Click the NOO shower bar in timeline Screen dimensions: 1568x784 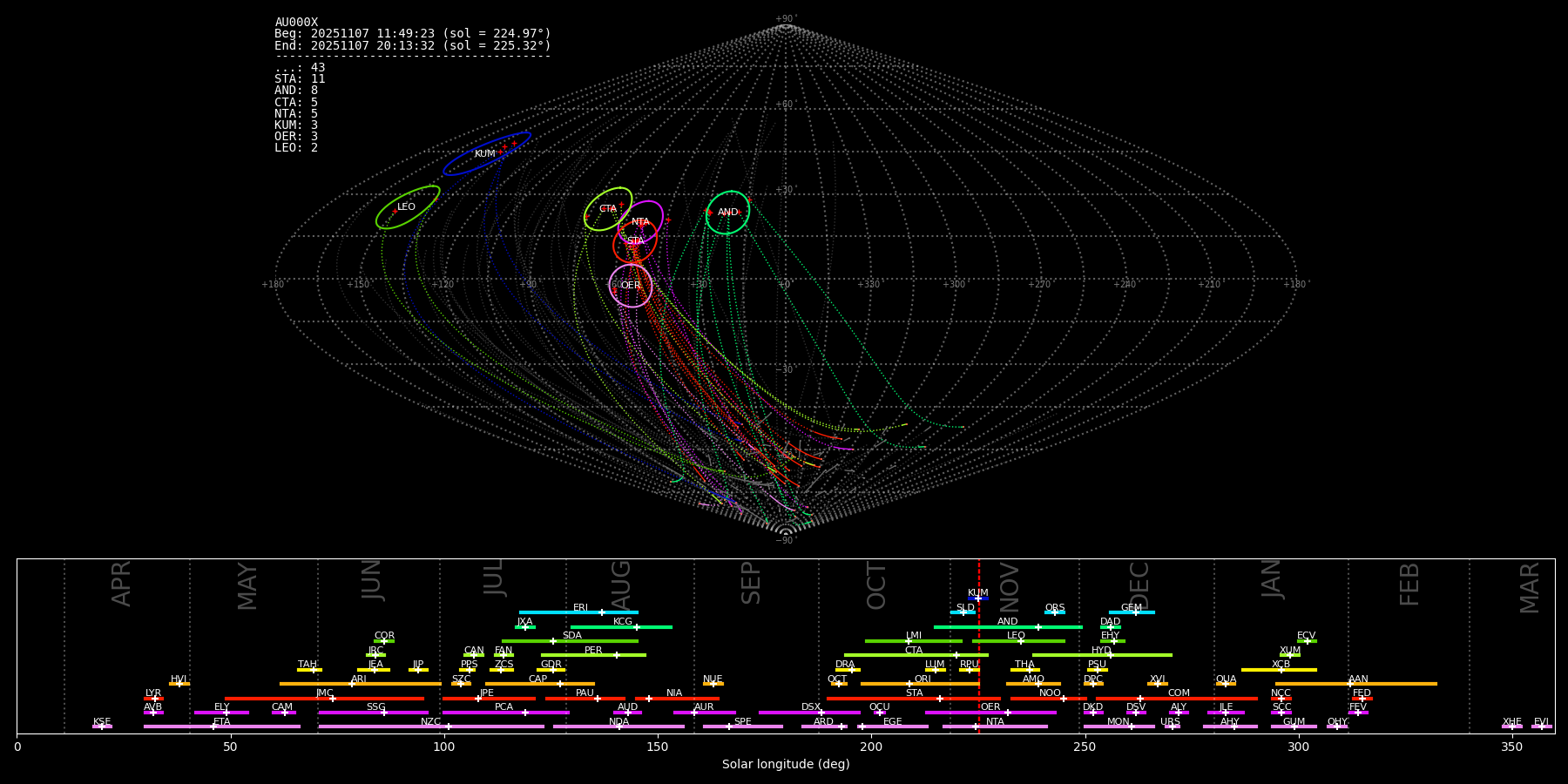[1049, 699]
